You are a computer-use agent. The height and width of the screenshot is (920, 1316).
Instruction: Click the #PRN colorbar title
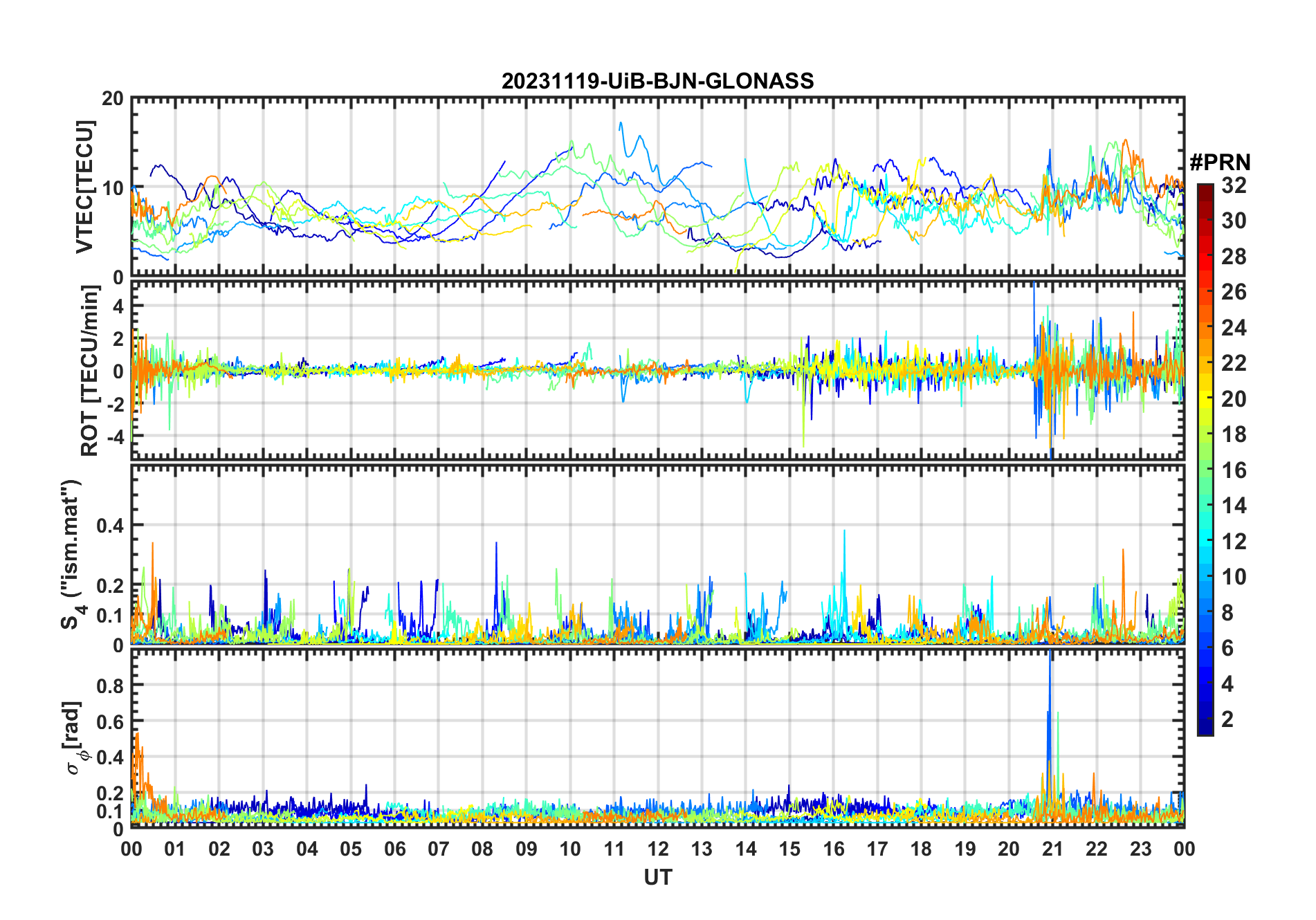pyautogui.click(x=1220, y=162)
